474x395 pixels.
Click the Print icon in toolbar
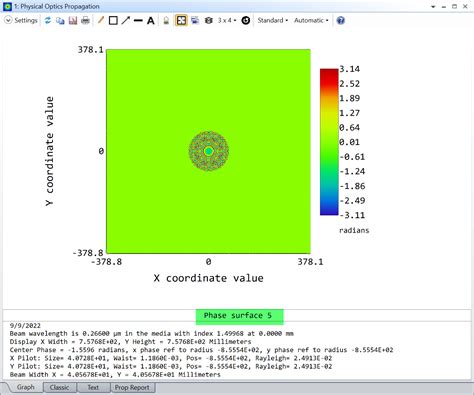point(85,21)
